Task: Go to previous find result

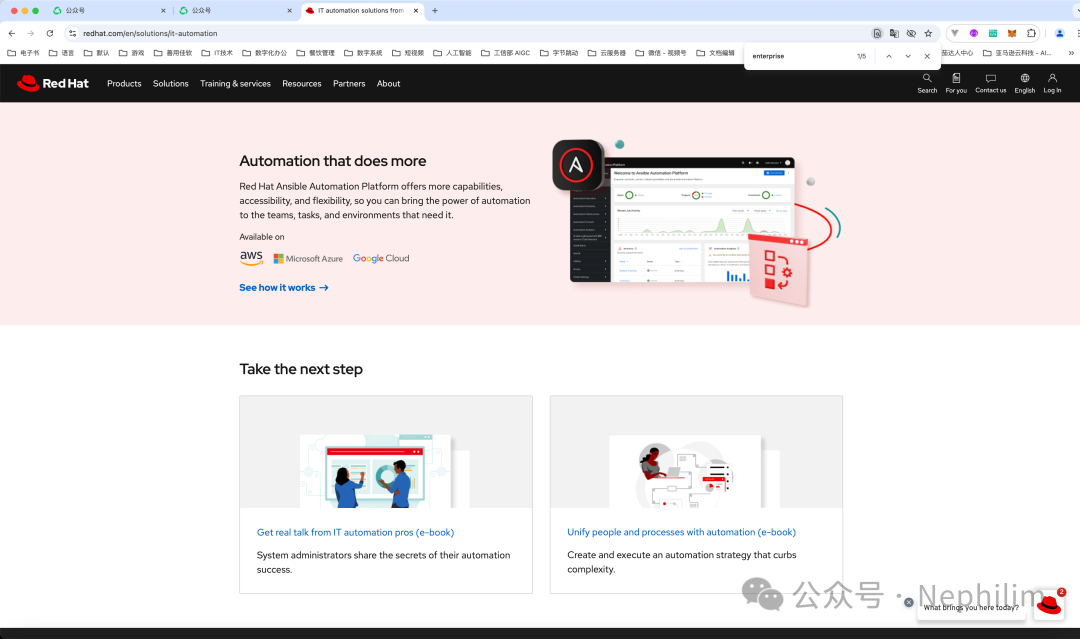Action: coord(889,56)
